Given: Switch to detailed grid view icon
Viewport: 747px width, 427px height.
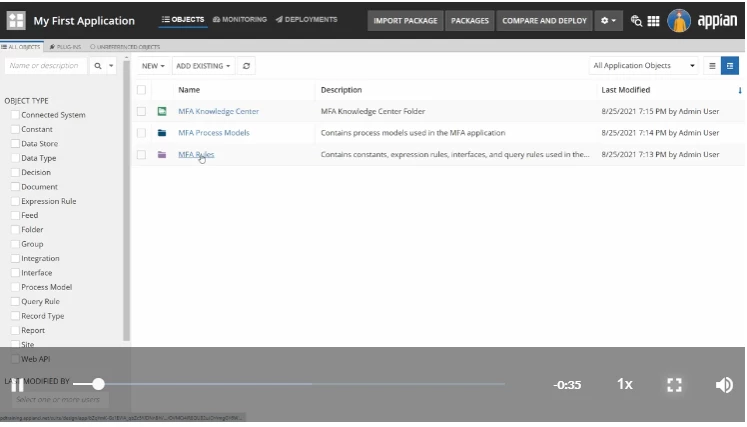Looking at the screenshot, I should pyautogui.click(x=730, y=66).
